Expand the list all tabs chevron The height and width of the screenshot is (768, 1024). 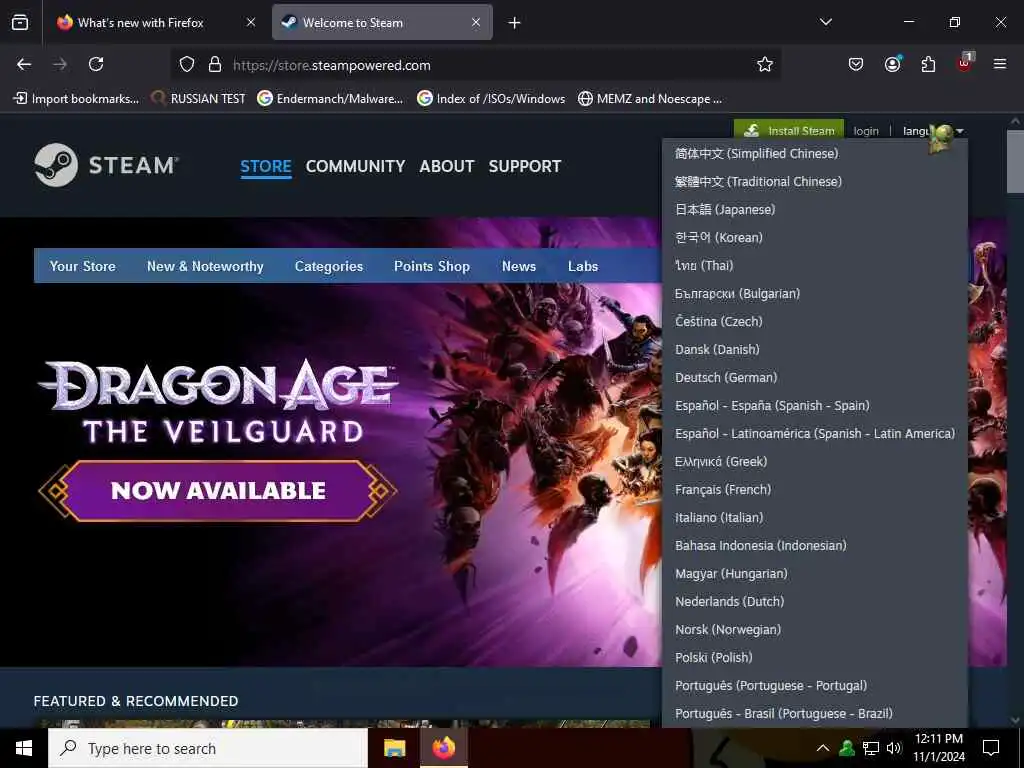pyautogui.click(x=826, y=22)
